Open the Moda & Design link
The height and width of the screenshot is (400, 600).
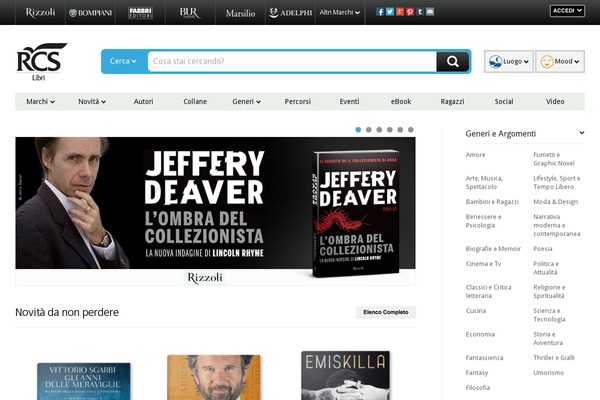556,202
